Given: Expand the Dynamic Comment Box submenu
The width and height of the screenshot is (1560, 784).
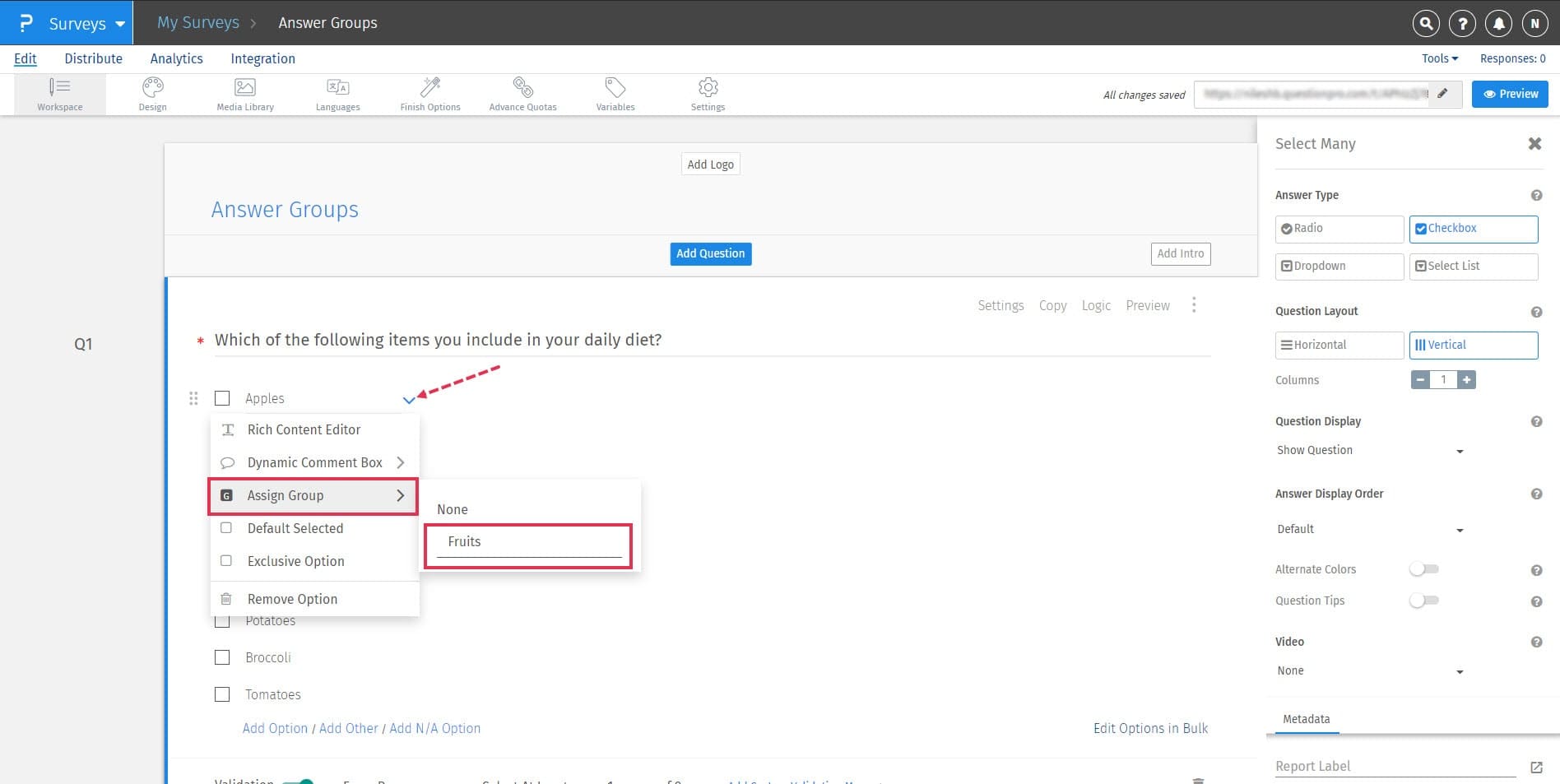Looking at the screenshot, I should pos(314,462).
